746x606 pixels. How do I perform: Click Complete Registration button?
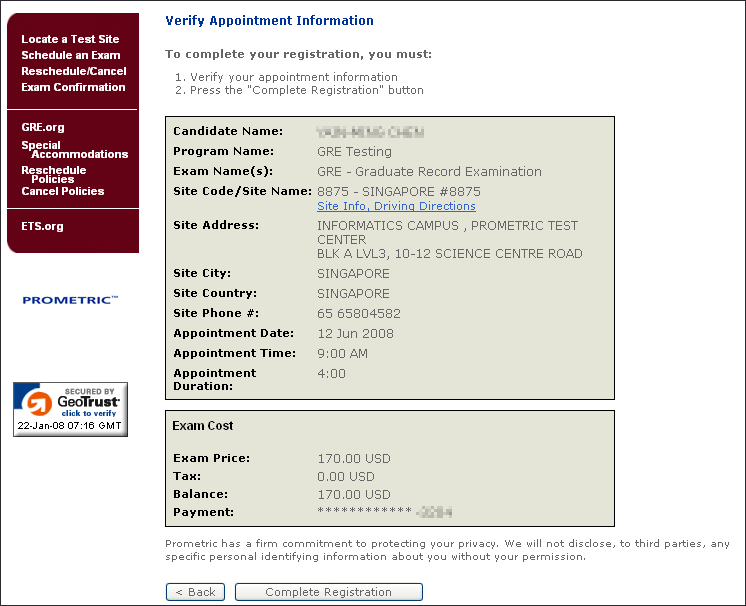coord(329,592)
